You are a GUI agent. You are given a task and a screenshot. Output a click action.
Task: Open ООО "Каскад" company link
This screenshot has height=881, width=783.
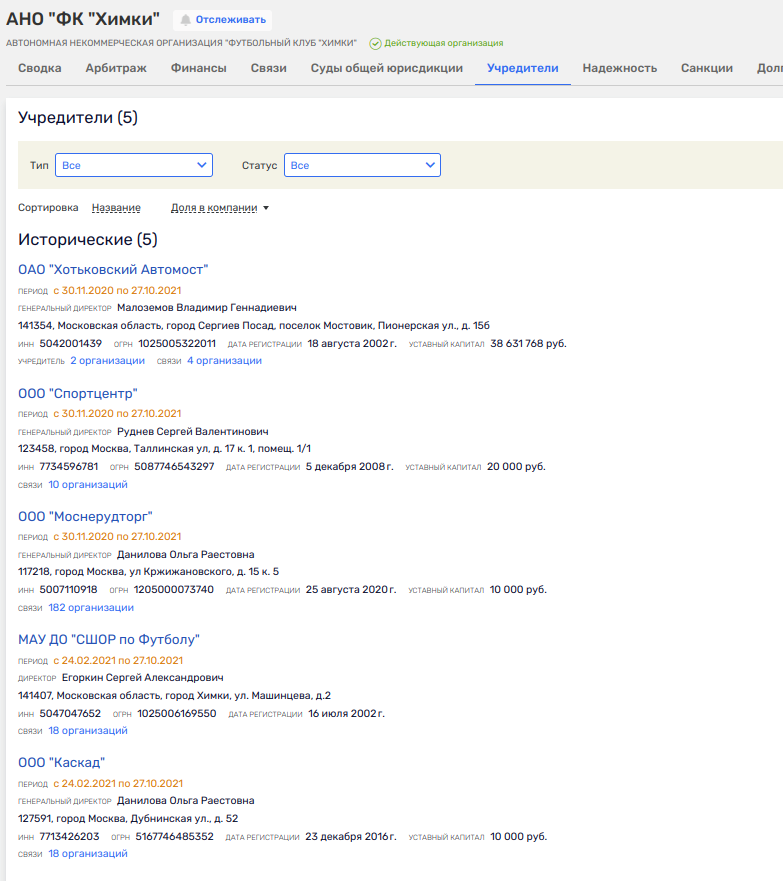62,762
